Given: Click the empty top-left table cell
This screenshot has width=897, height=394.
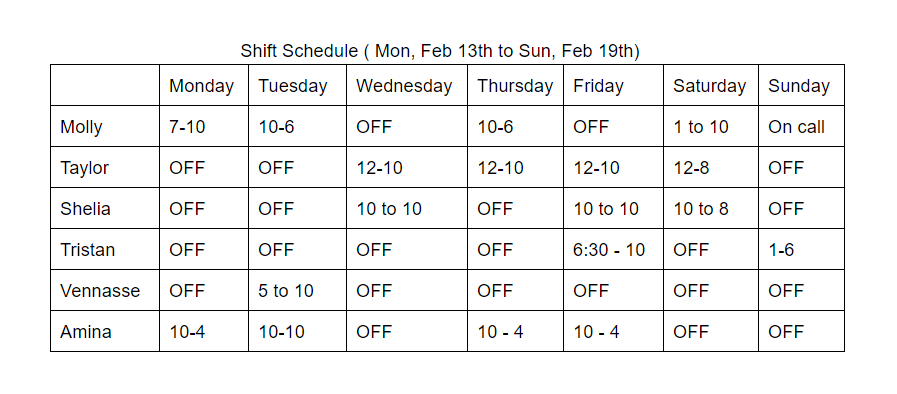Looking at the screenshot, I should [x=105, y=85].
